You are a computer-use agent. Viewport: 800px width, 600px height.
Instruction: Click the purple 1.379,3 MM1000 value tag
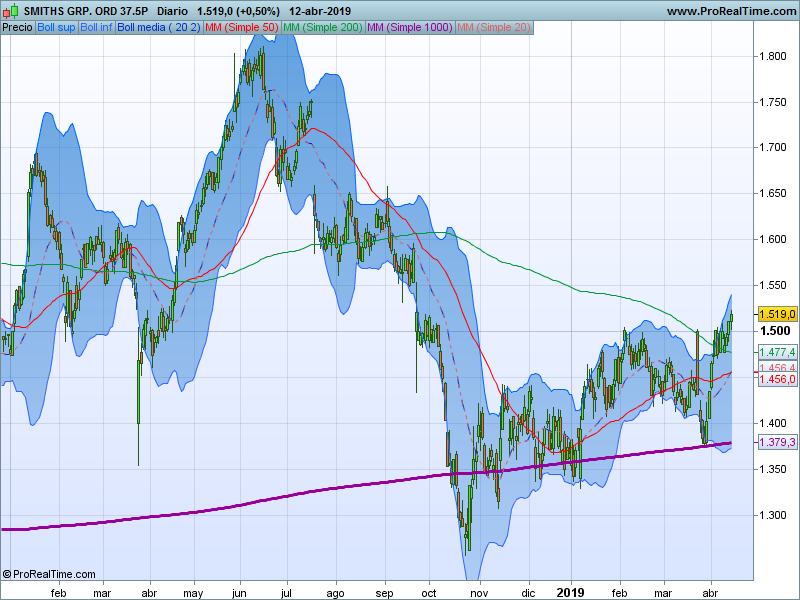coord(778,442)
